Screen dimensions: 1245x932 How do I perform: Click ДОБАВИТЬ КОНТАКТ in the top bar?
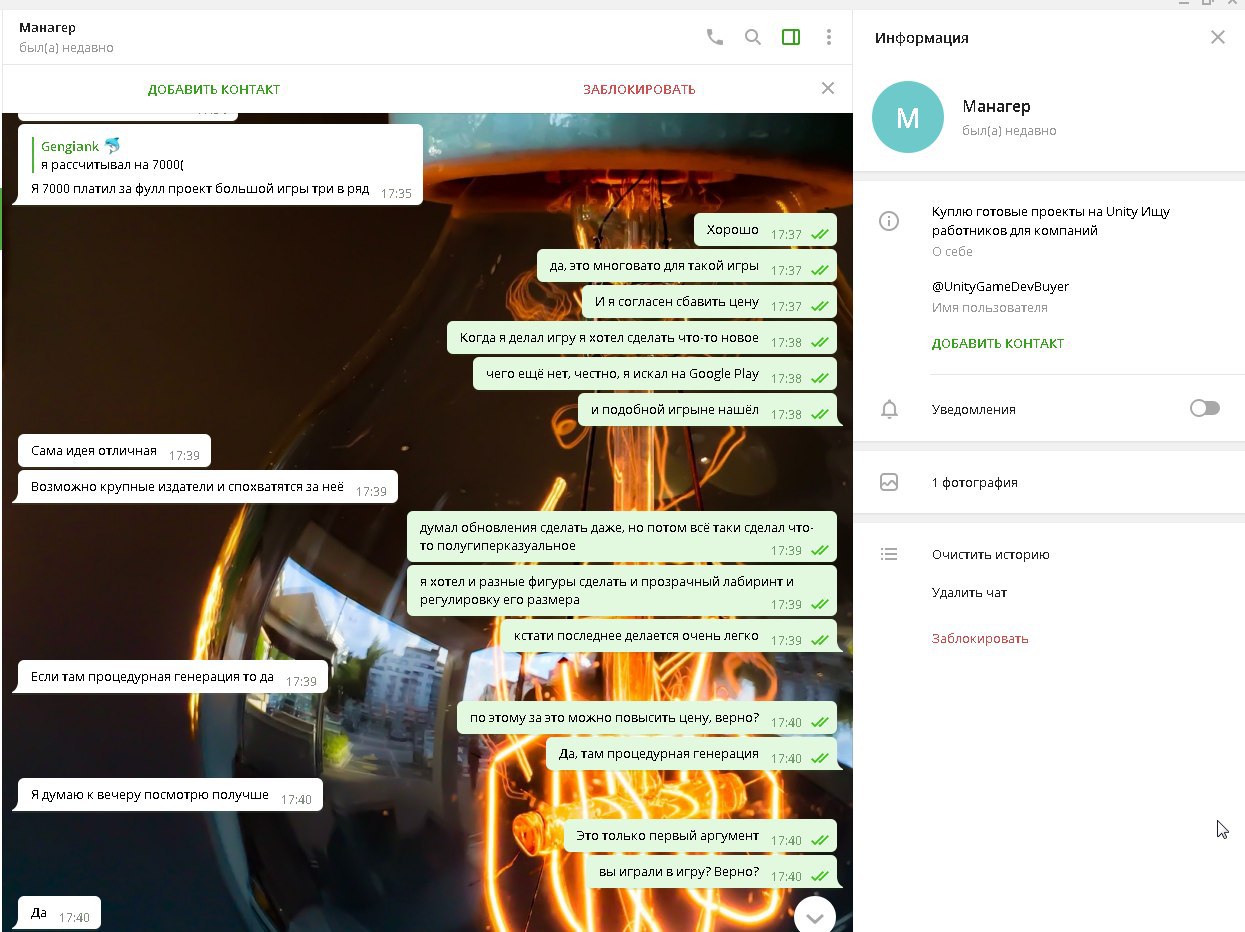point(214,89)
